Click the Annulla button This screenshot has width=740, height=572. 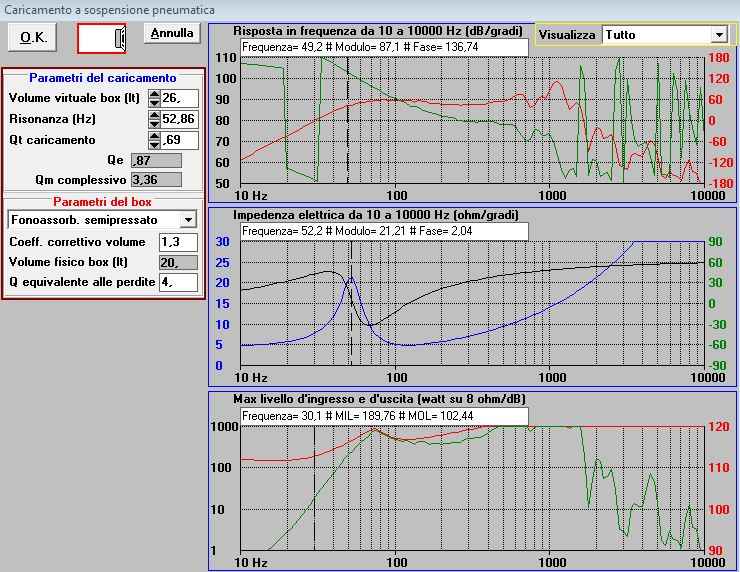pyautogui.click(x=172, y=34)
